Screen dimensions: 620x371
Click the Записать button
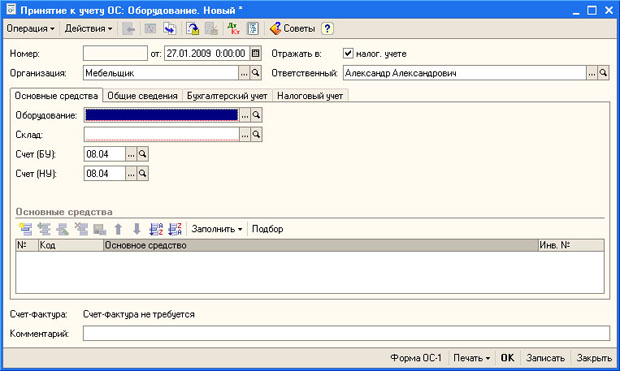(x=545, y=358)
